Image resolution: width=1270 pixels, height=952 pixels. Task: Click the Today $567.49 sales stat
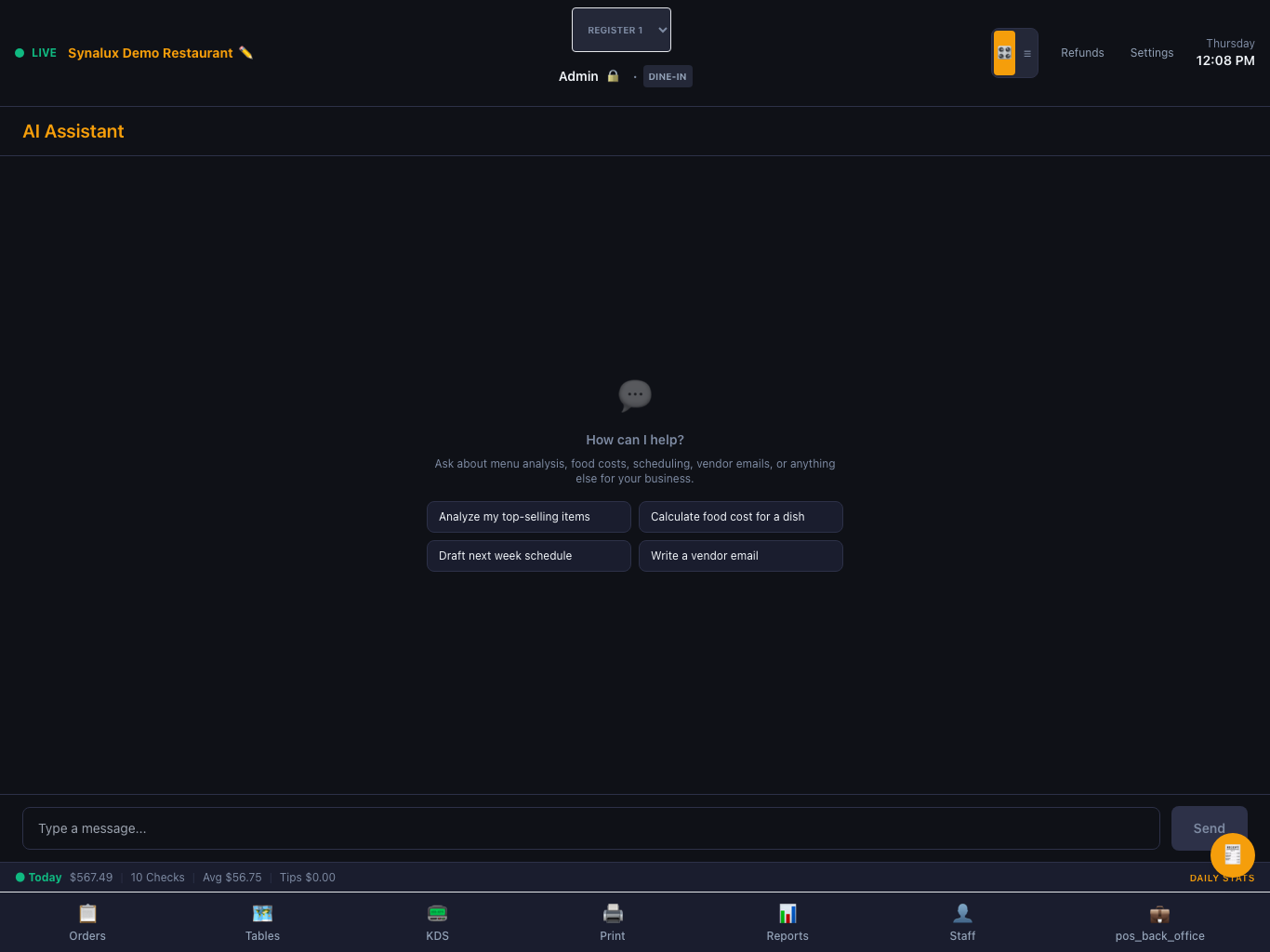[65, 878]
